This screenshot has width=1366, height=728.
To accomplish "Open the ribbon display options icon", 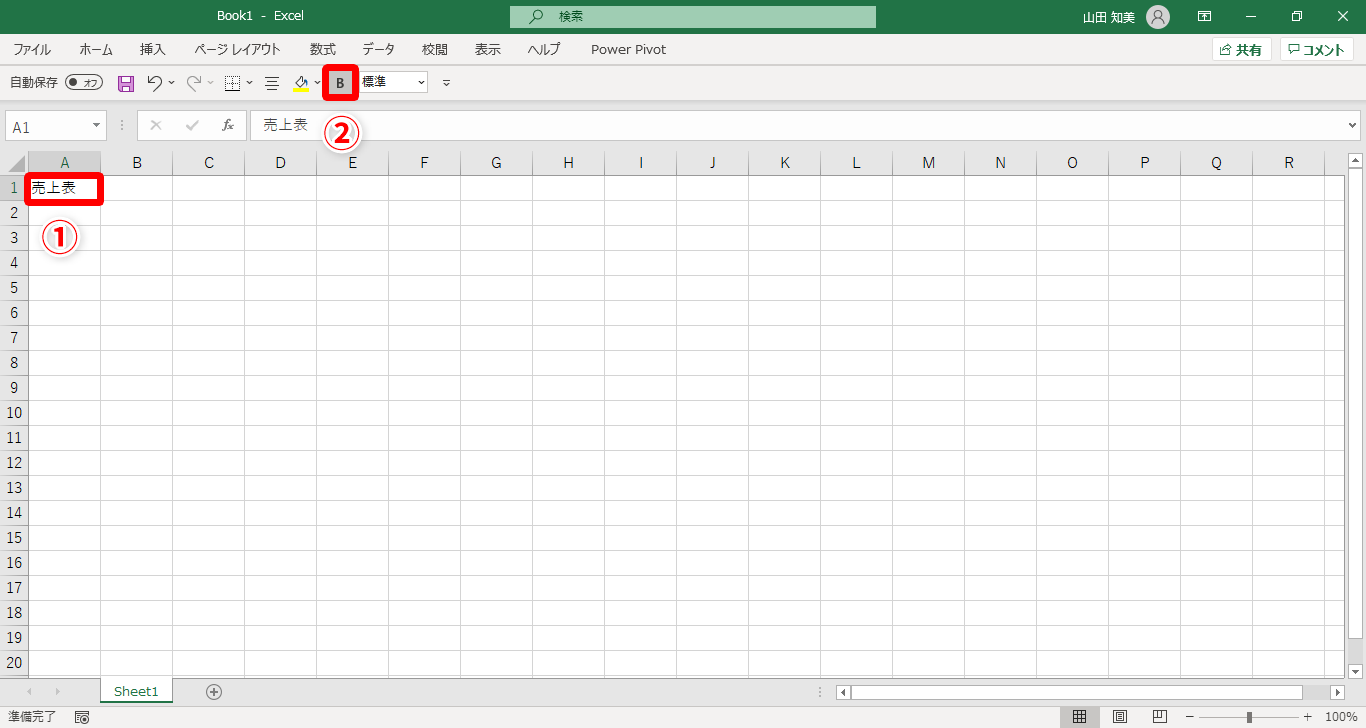I will pos(1205,16).
